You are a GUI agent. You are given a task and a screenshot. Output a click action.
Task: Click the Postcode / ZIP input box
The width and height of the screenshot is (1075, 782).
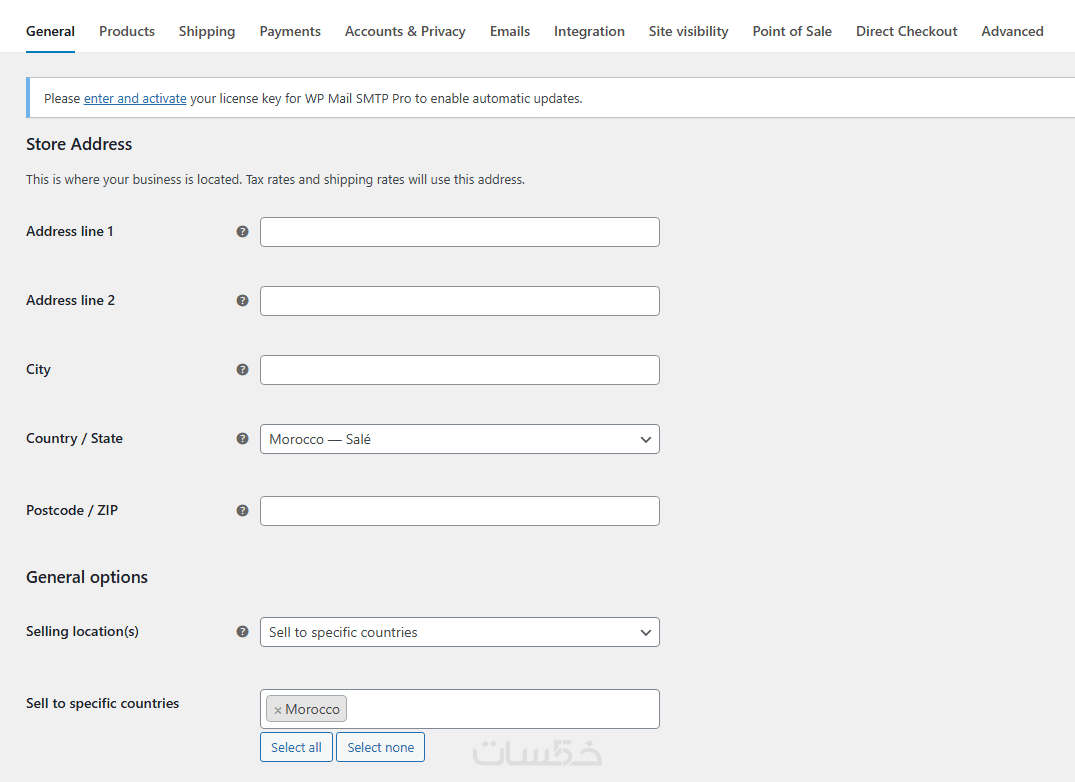tap(459, 511)
